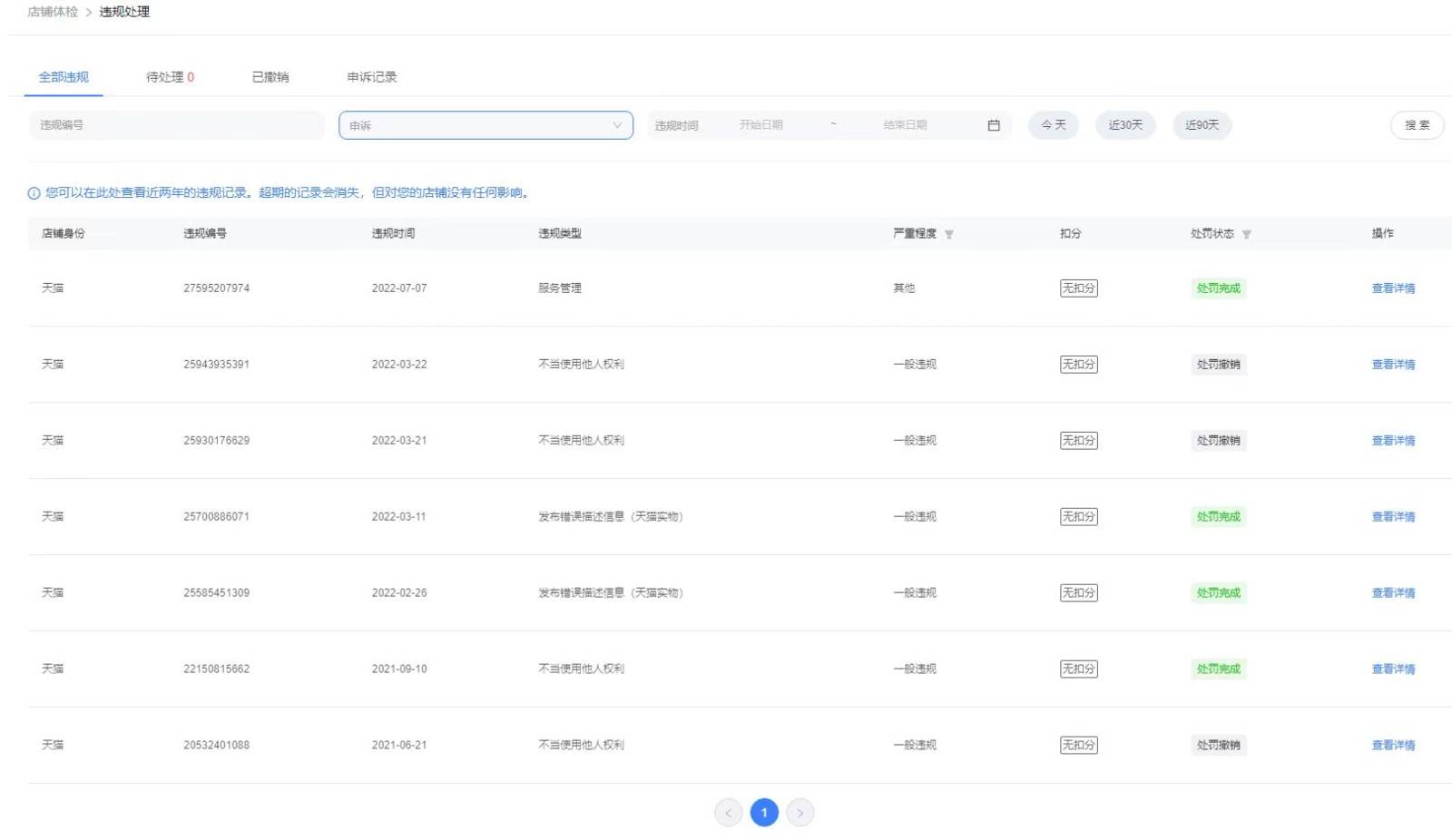Click 处罚完成 status on 2022-02-26 row
The height and width of the screenshot is (840, 1452).
click(1218, 593)
